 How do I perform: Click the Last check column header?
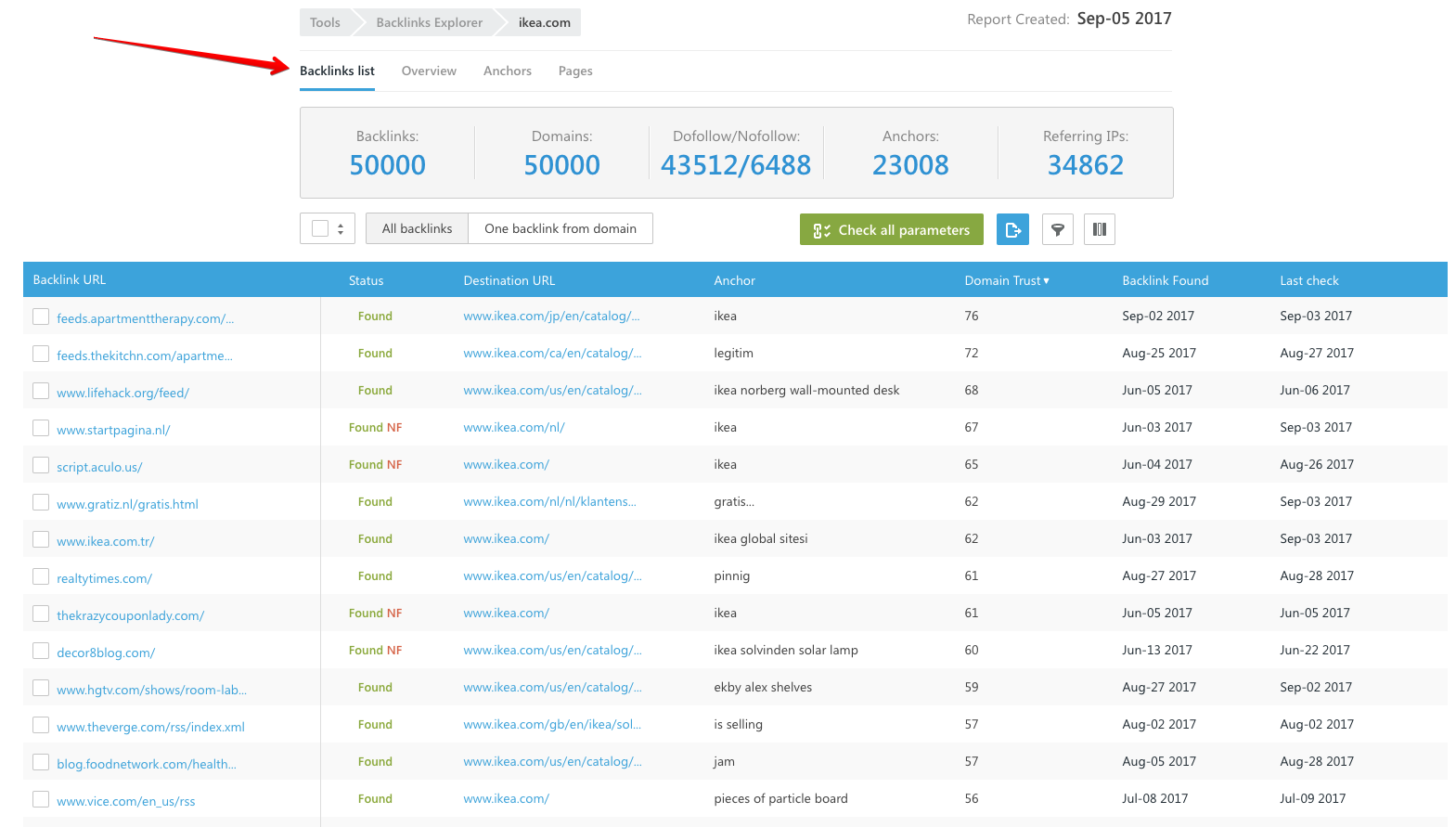1309,280
